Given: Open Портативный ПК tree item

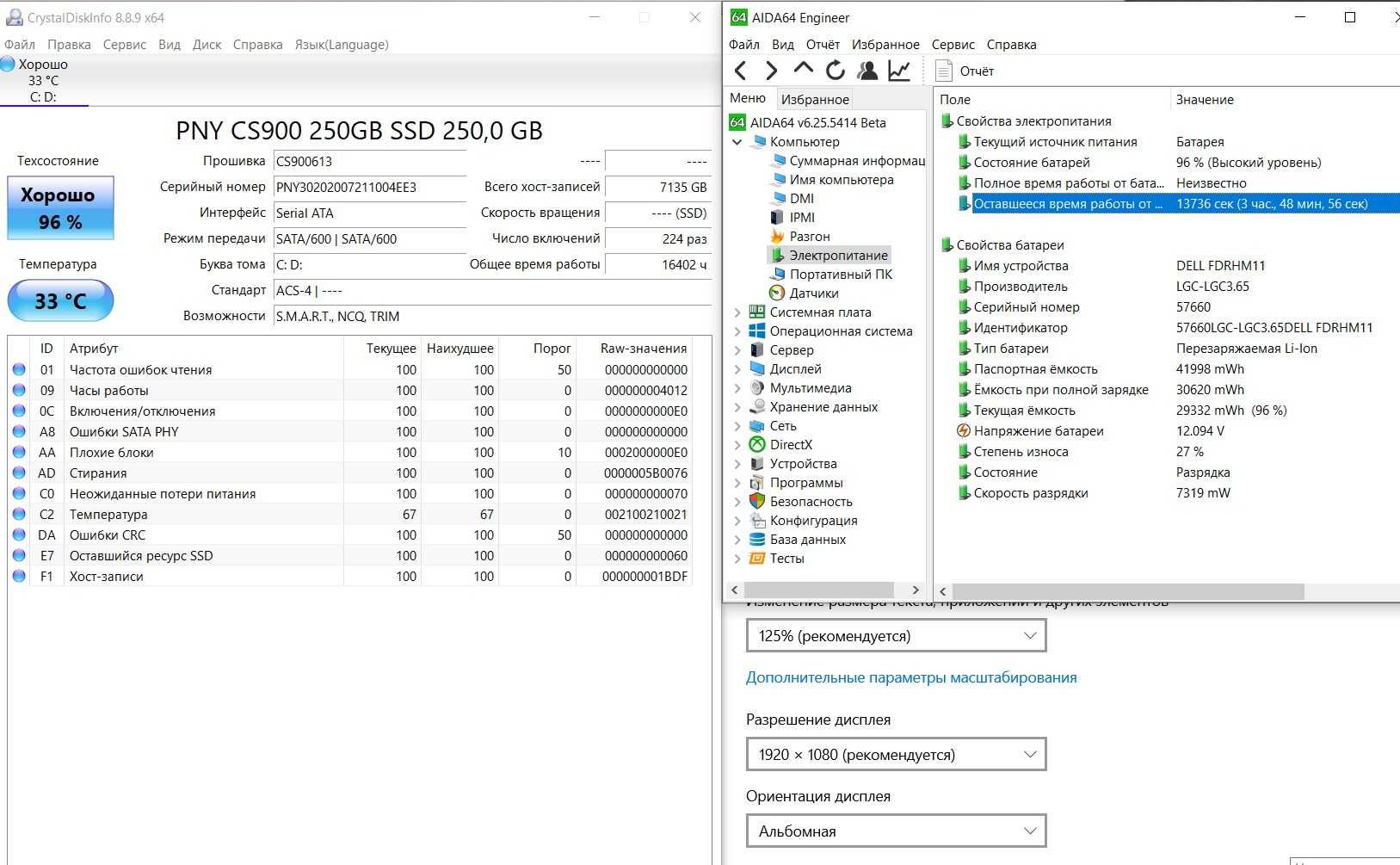Looking at the screenshot, I should click(841, 275).
